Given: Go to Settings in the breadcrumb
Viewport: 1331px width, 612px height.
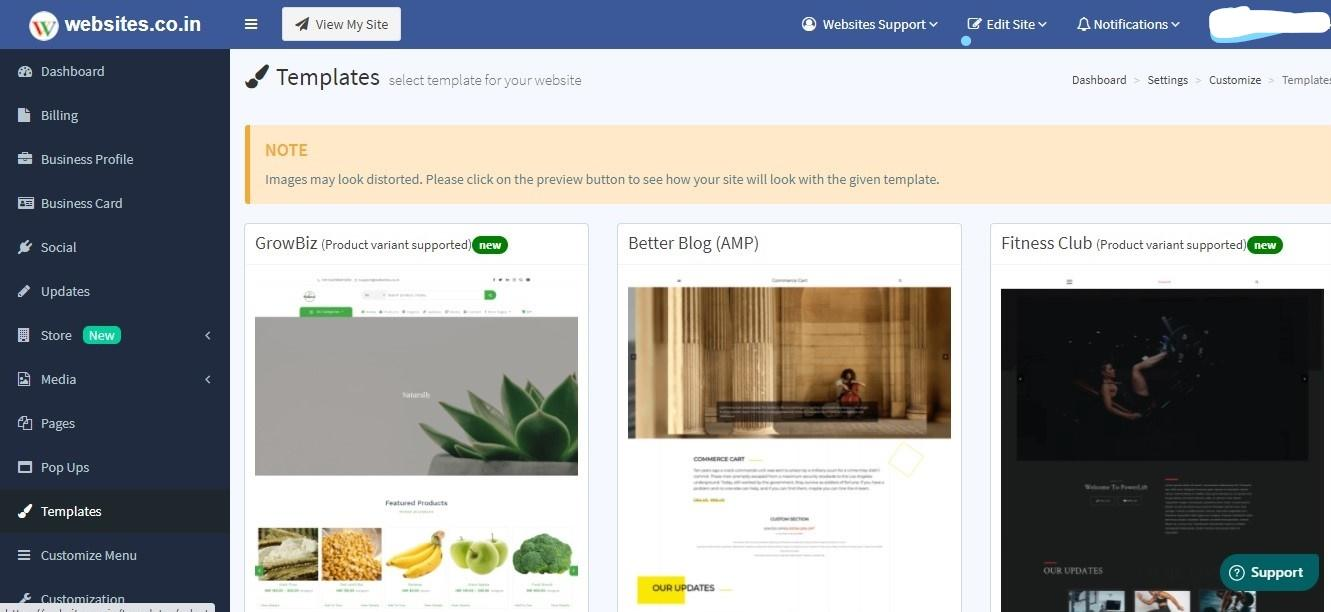Looking at the screenshot, I should pos(1167,80).
